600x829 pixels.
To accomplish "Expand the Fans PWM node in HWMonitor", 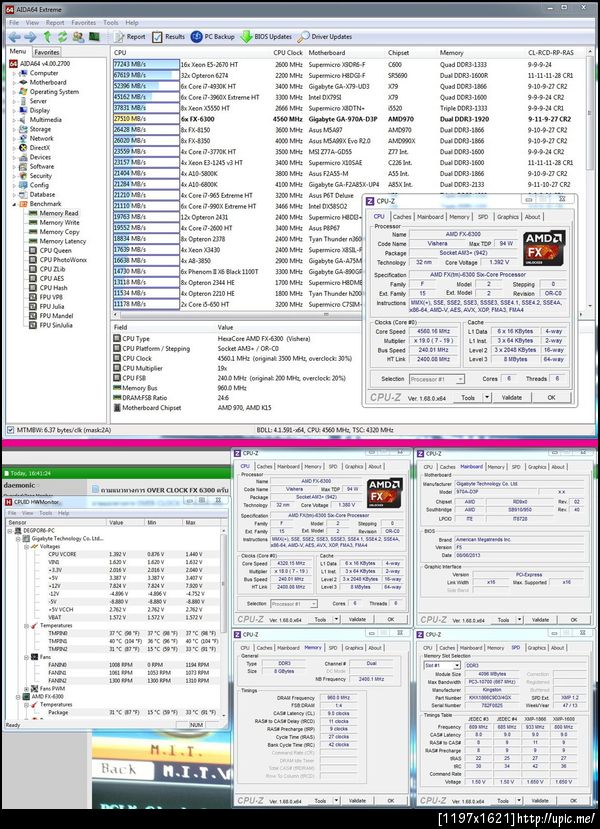I will [26, 689].
